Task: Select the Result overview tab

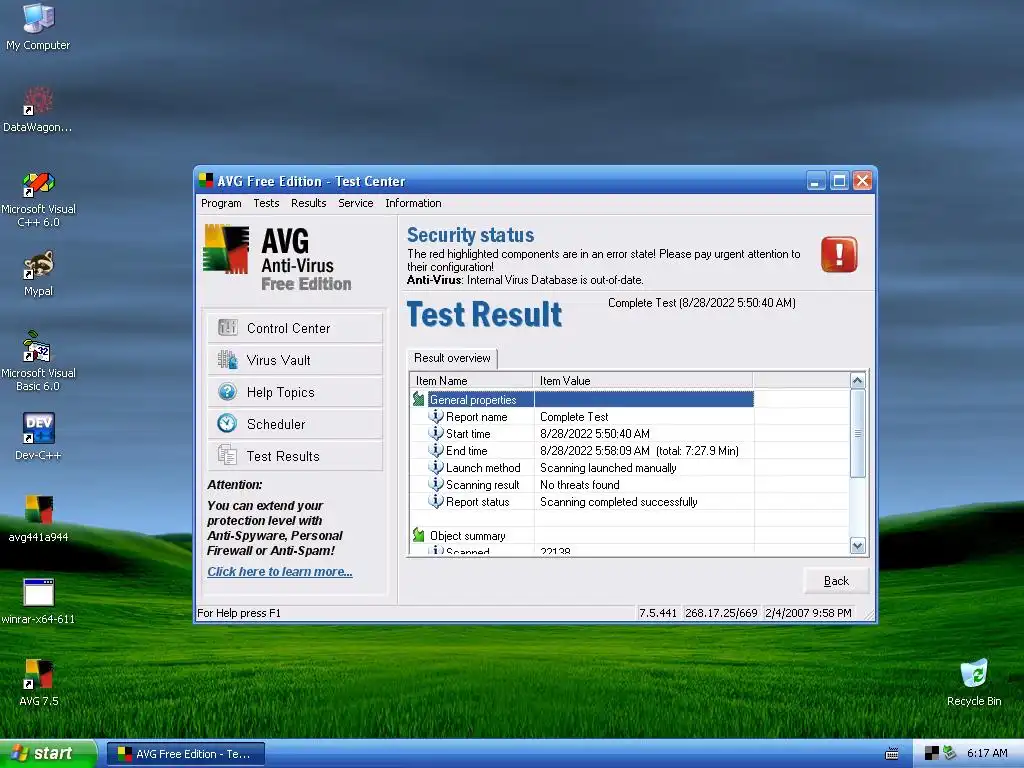Action: pyautogui.click(x=452, y=358)
